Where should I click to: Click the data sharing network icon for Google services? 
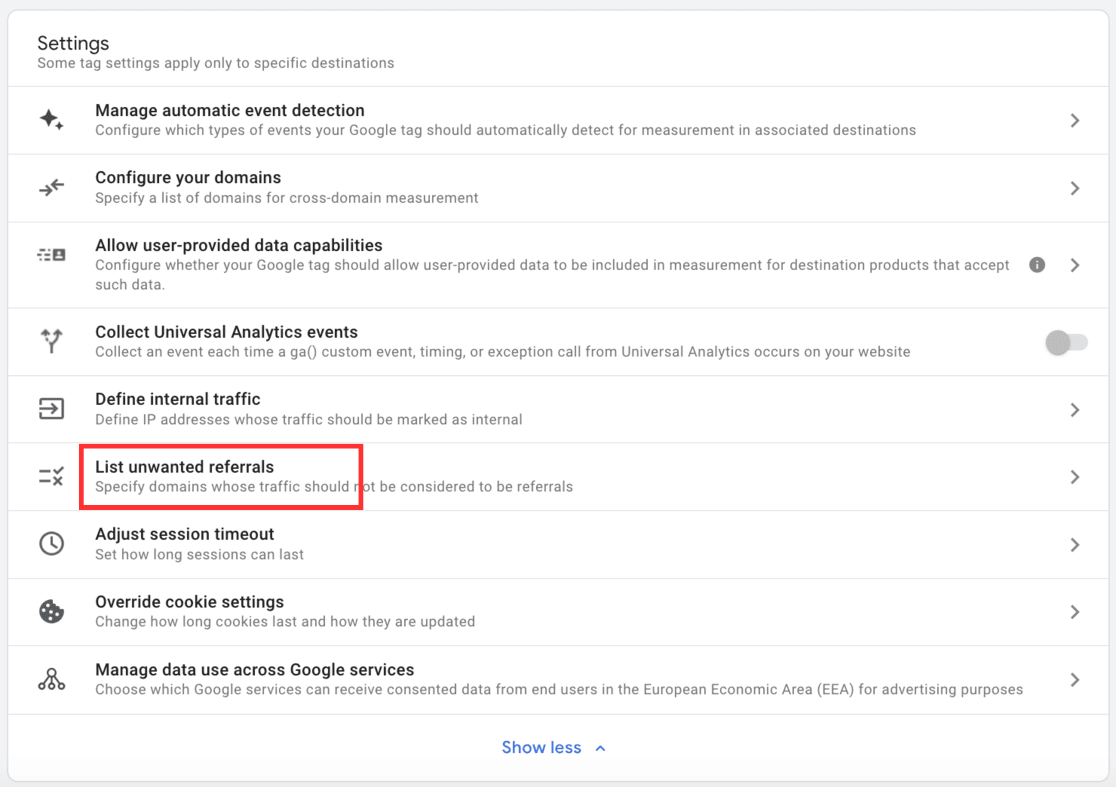pyautogui.click(x=52, y=679)
